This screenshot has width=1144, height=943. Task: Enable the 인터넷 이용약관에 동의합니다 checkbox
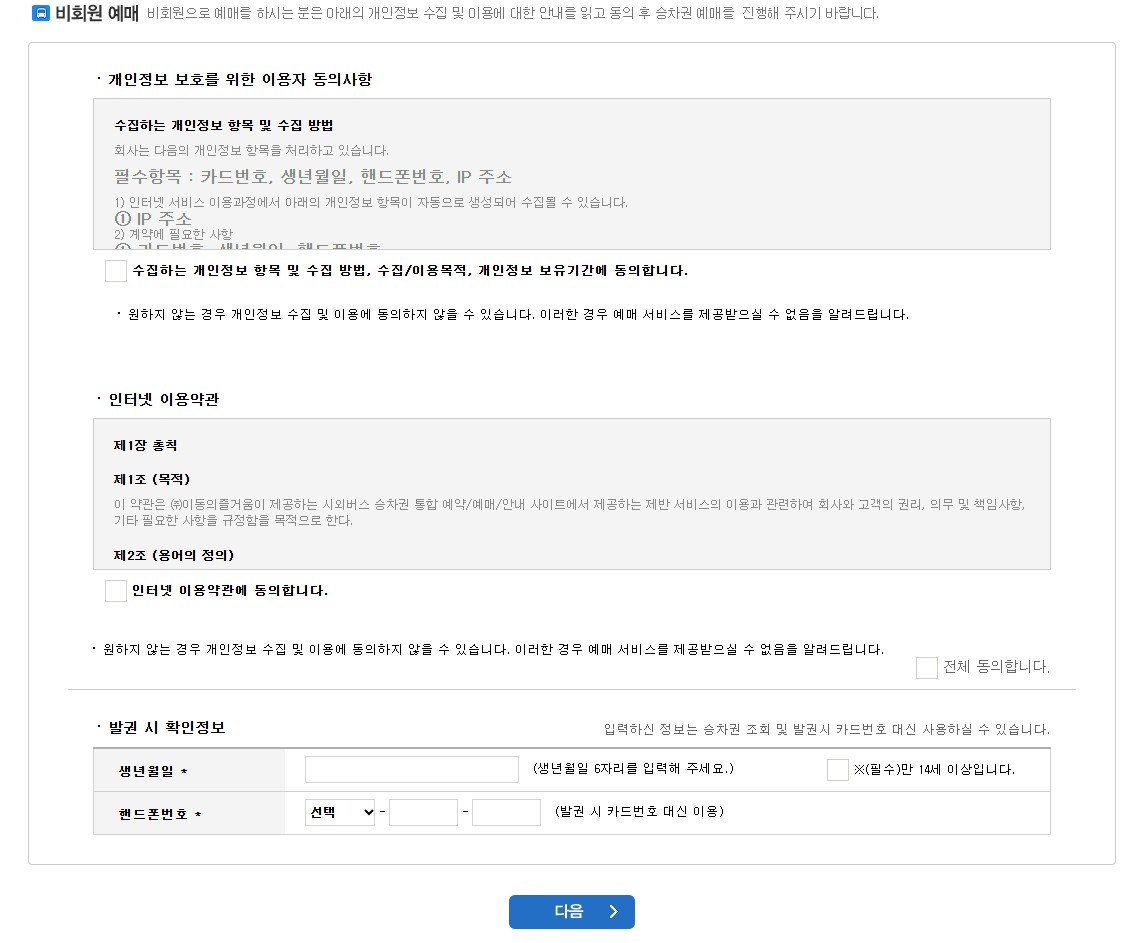point(115,590)
